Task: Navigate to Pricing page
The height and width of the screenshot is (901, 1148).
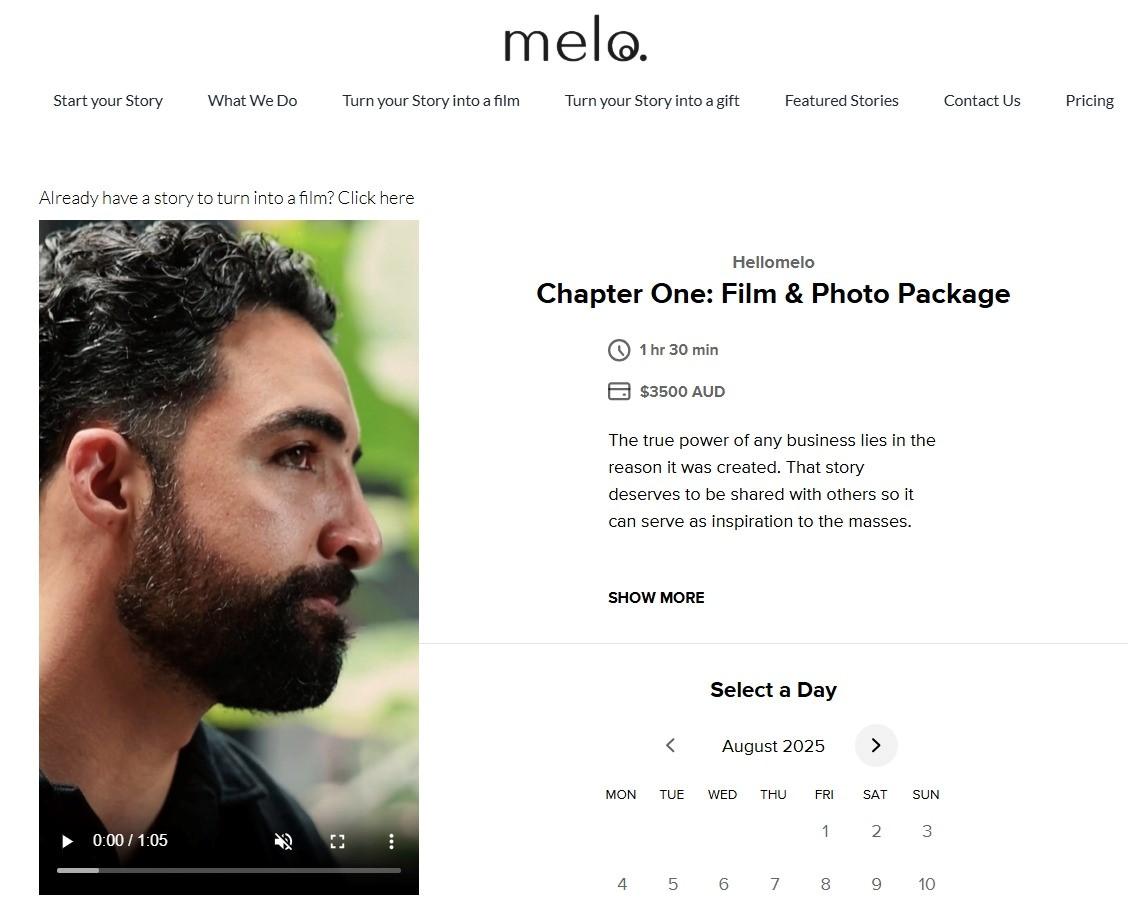Action: point(1089,100)
